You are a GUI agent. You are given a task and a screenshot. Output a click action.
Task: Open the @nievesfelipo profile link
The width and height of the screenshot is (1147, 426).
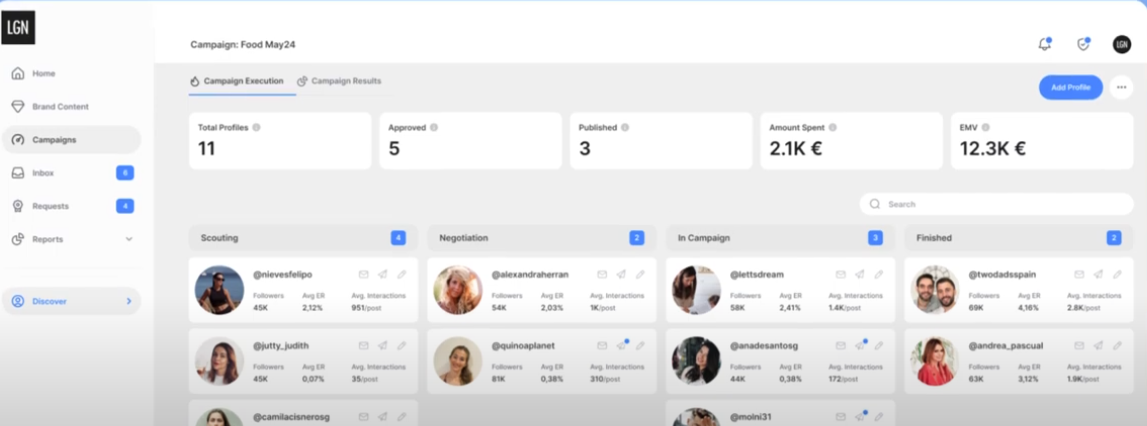[x=282, y=274]
